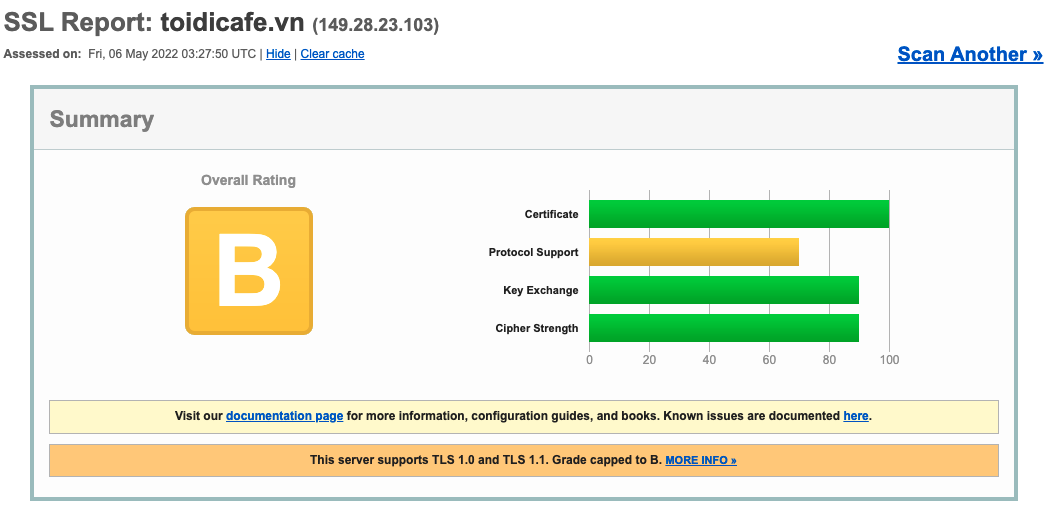This screenshot has height=521, width=1064.
Task: Click the green Certificate score bar
Action: click(x=739, y=214)
